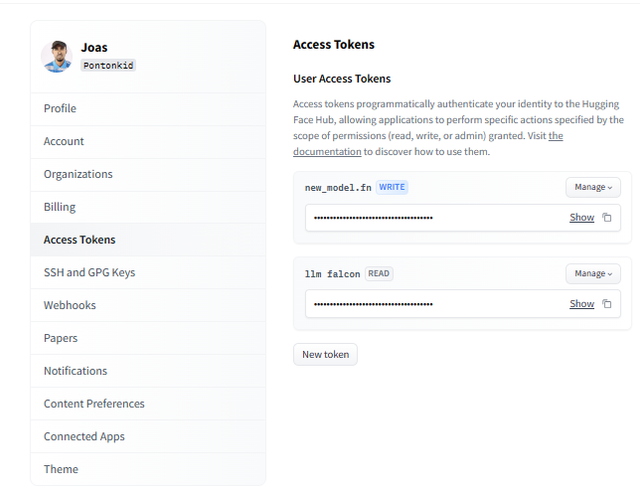Screen dimensions: 640x495
Task: Copy the new_model.fn token
Action: click(x=607, y=218)
